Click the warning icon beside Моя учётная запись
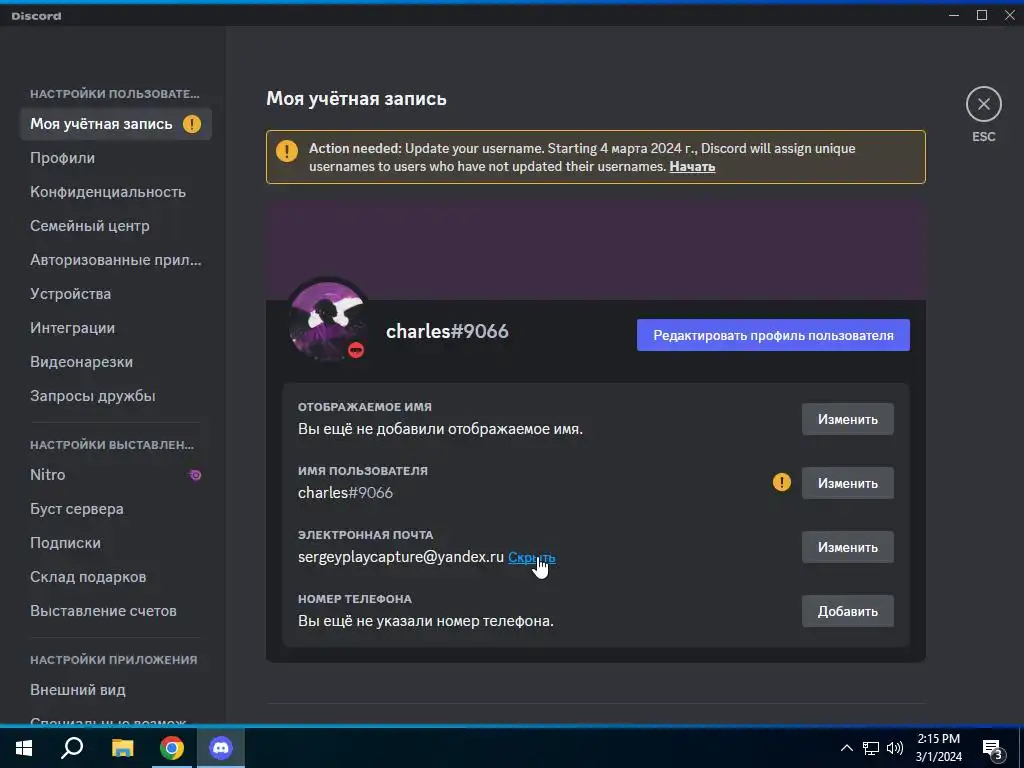The image size is (1024, 768). [192, 124]
